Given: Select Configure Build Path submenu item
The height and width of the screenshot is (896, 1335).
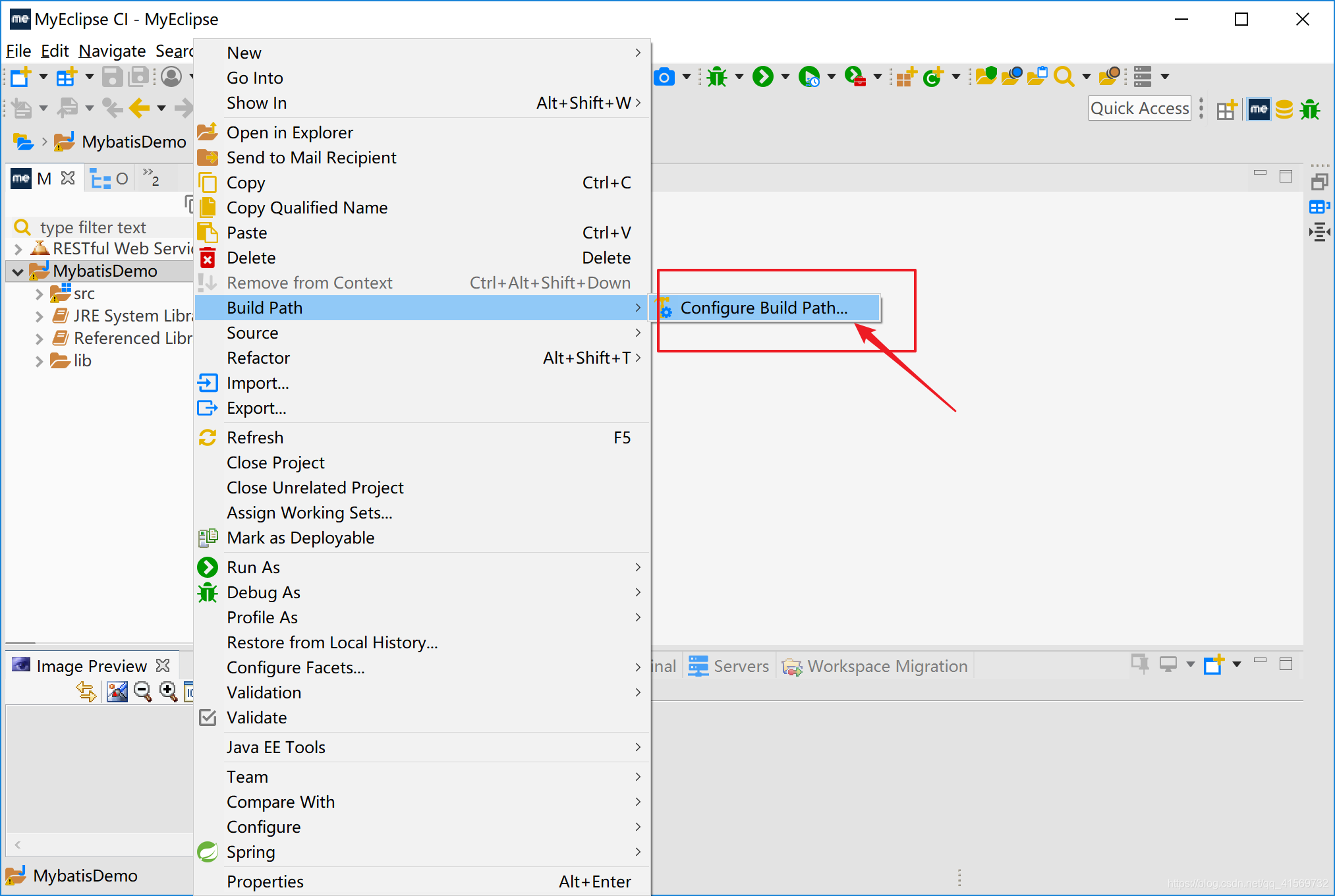Looking at the screenshot, I should [x=766, y=308].
